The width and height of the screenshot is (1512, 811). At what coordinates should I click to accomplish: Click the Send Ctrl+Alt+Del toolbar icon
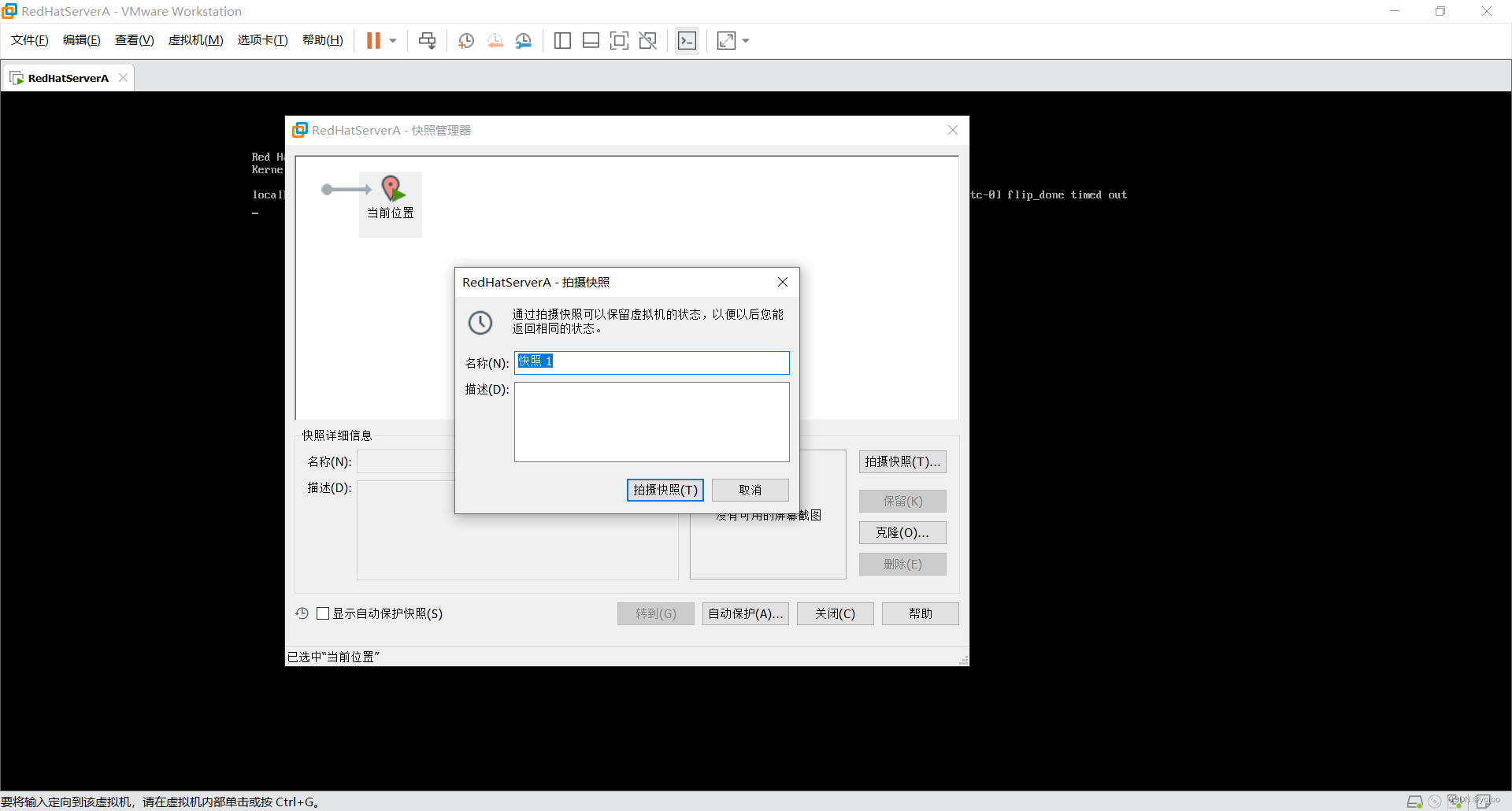[x=427, y=41]
